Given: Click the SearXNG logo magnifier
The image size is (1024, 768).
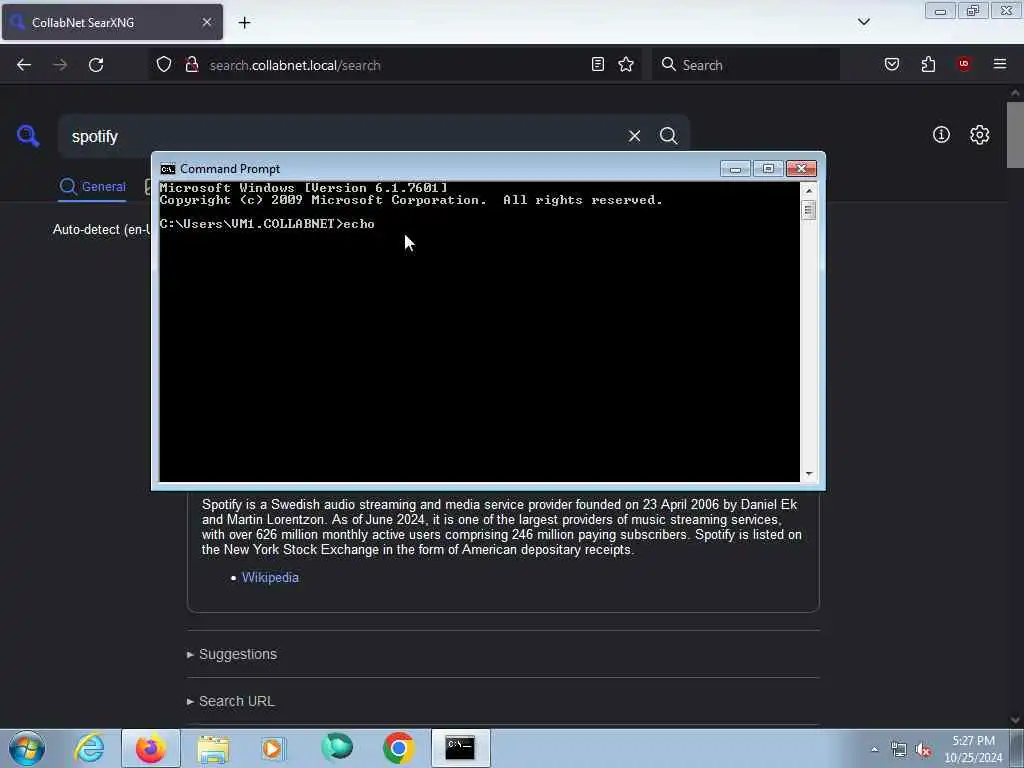Looking at the screenshot, I should [28, 136].
